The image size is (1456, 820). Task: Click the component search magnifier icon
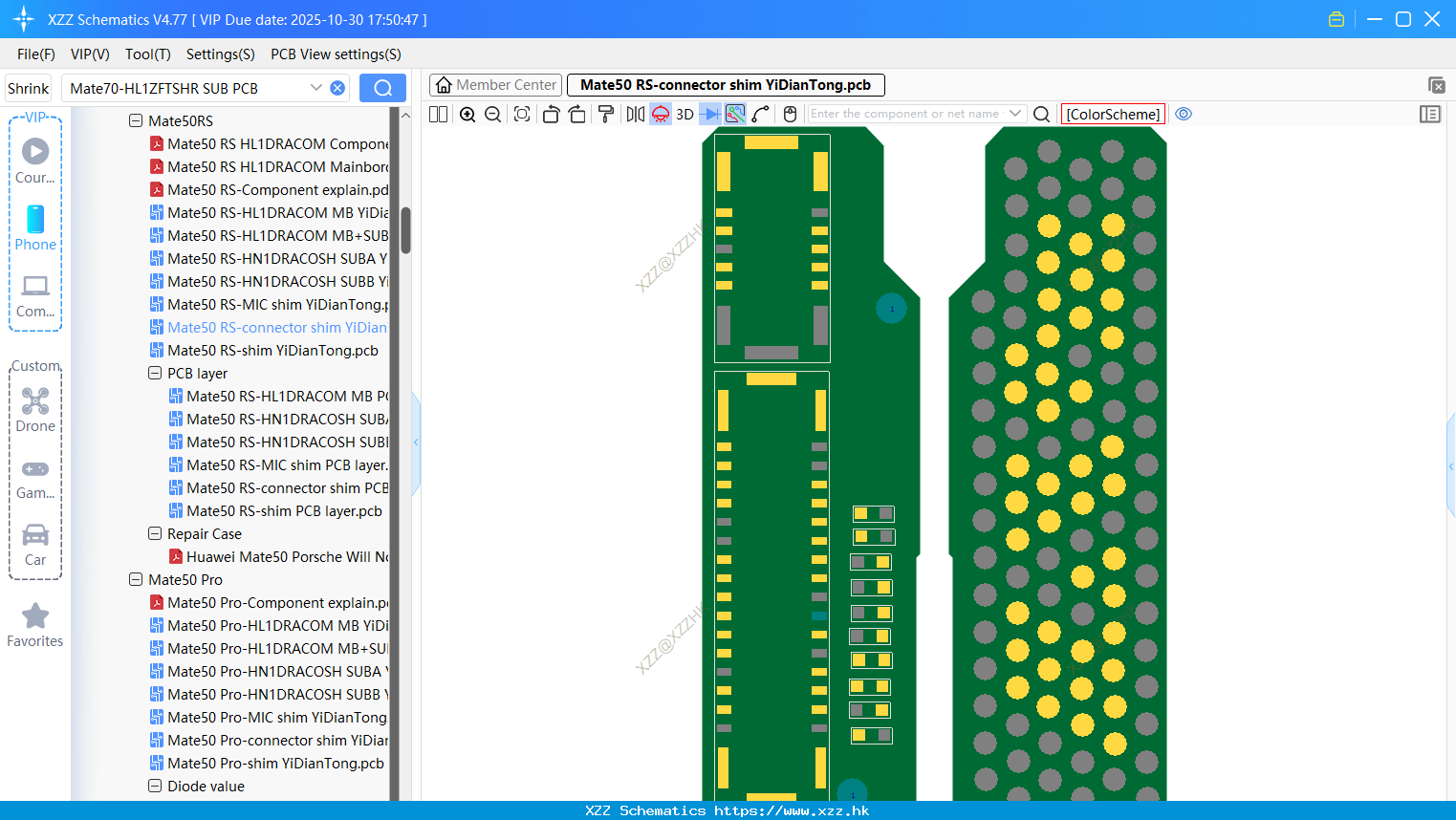[x=1042, y=114]
